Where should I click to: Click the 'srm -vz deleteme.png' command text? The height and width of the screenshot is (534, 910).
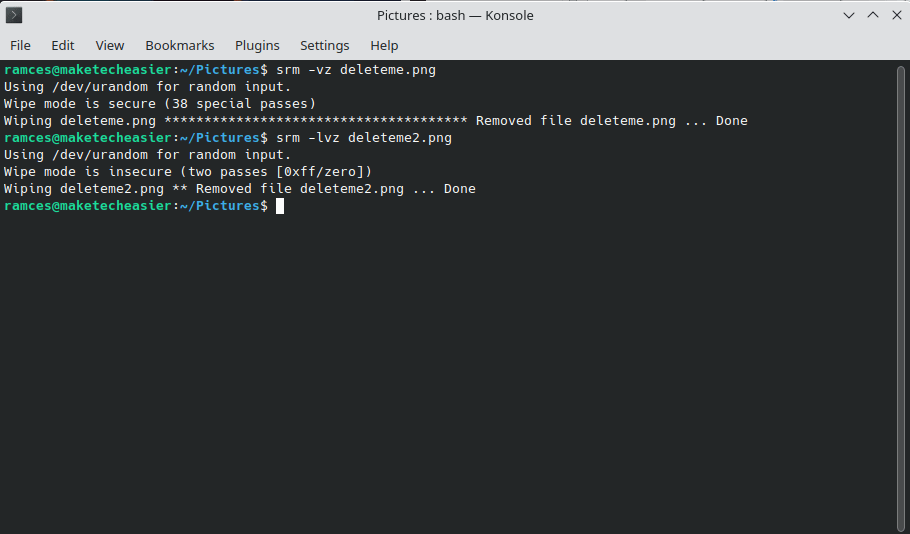pyautogui.click(x=356, y=70)
